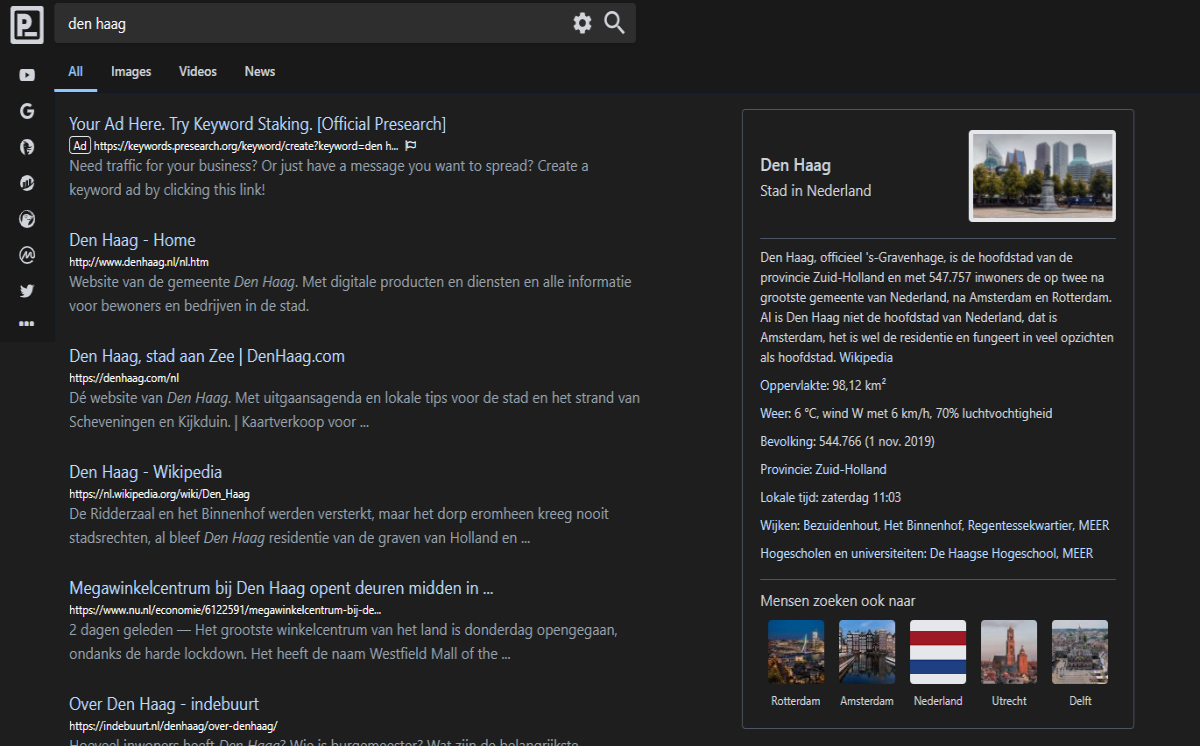The height and width of the screenshot is (746, 1200).
Task: Open search settings gear icon
Action: coord(582,23)
